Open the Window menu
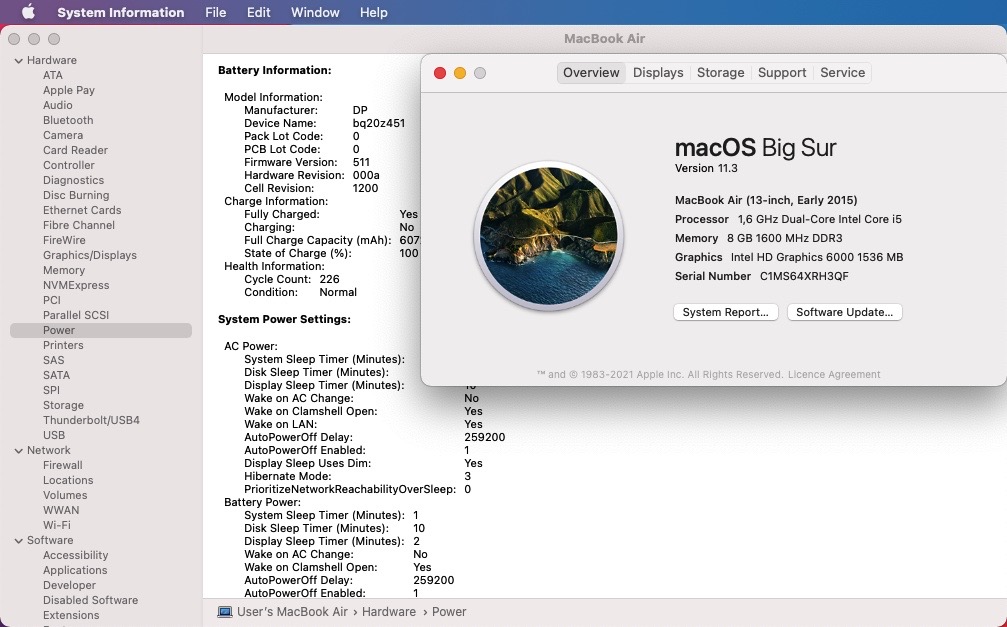 315,12
